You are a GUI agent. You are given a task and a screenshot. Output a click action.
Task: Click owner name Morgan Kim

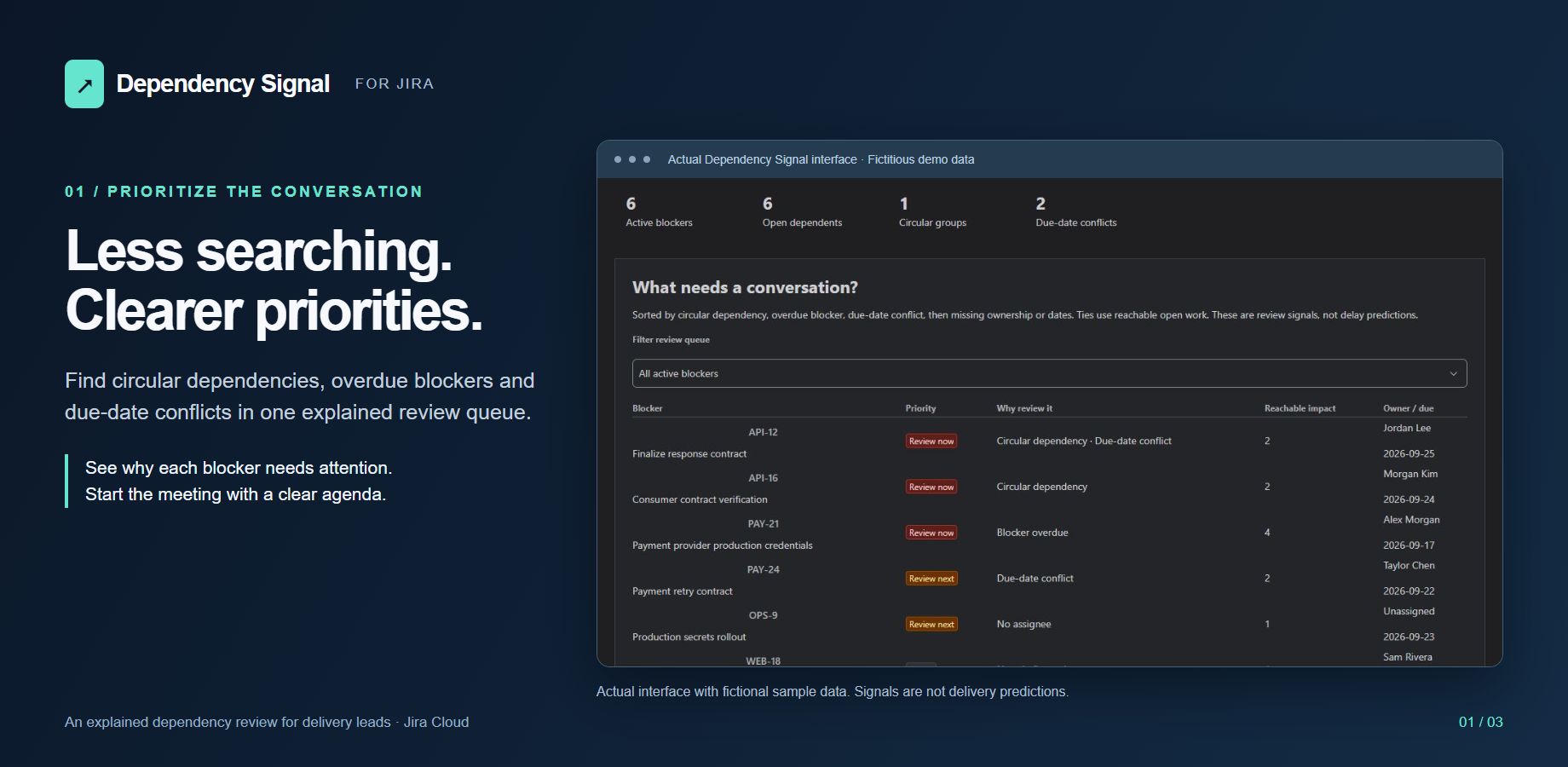(x=1409, y=474)
